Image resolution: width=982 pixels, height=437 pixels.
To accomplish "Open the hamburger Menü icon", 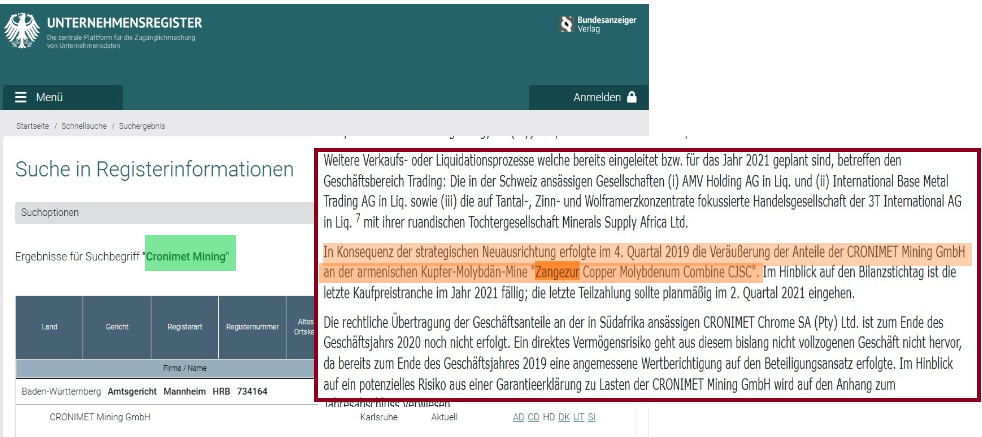I will pos(21,98).
